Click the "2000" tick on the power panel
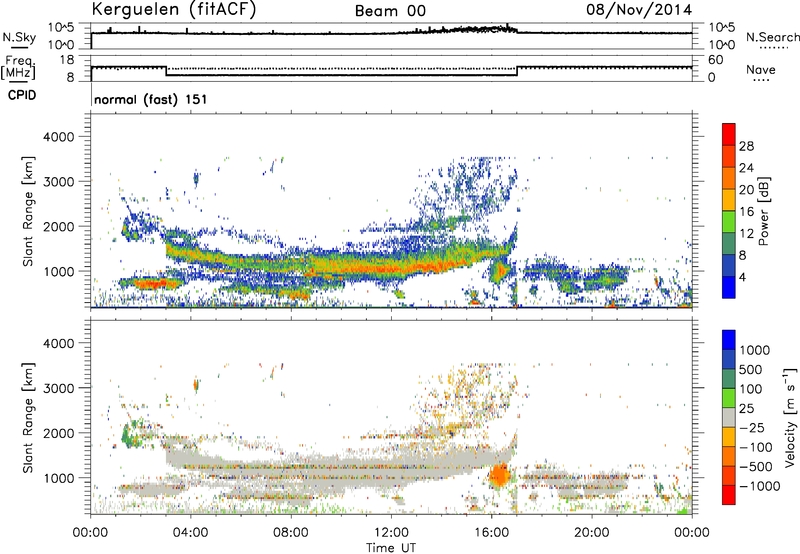 click(58, 226)
